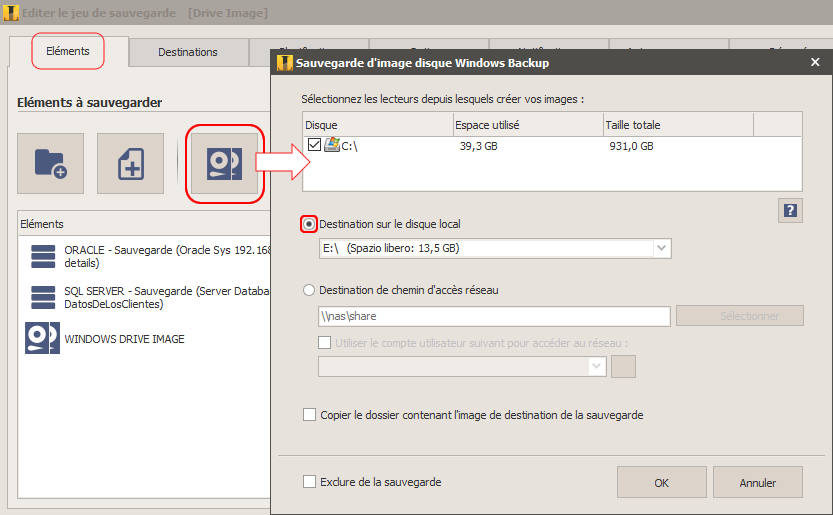Viewport: 833px width, 515px height.
Task: Select the WINDOWS DRIVE IMAGE entry text
Action: pyautogui.click(x=124, y=339)
